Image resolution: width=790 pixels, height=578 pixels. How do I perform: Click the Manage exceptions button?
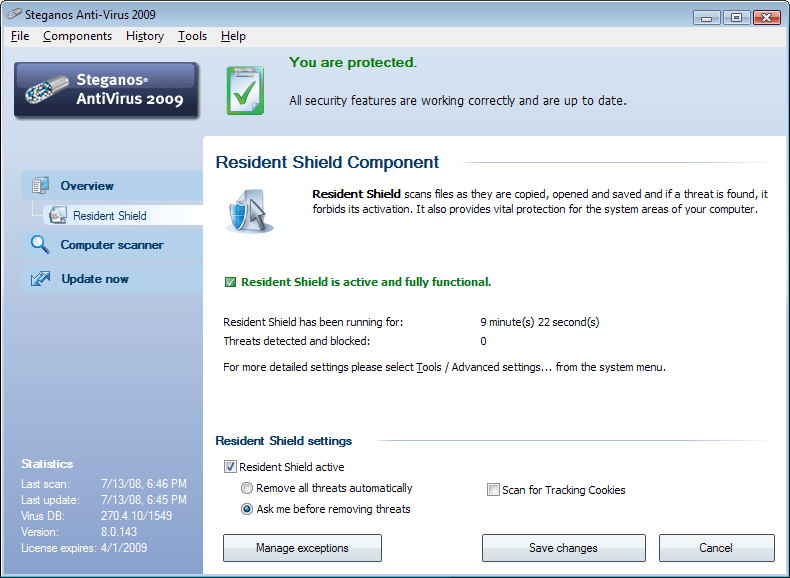pyautogui.click(x=302, y=548)
